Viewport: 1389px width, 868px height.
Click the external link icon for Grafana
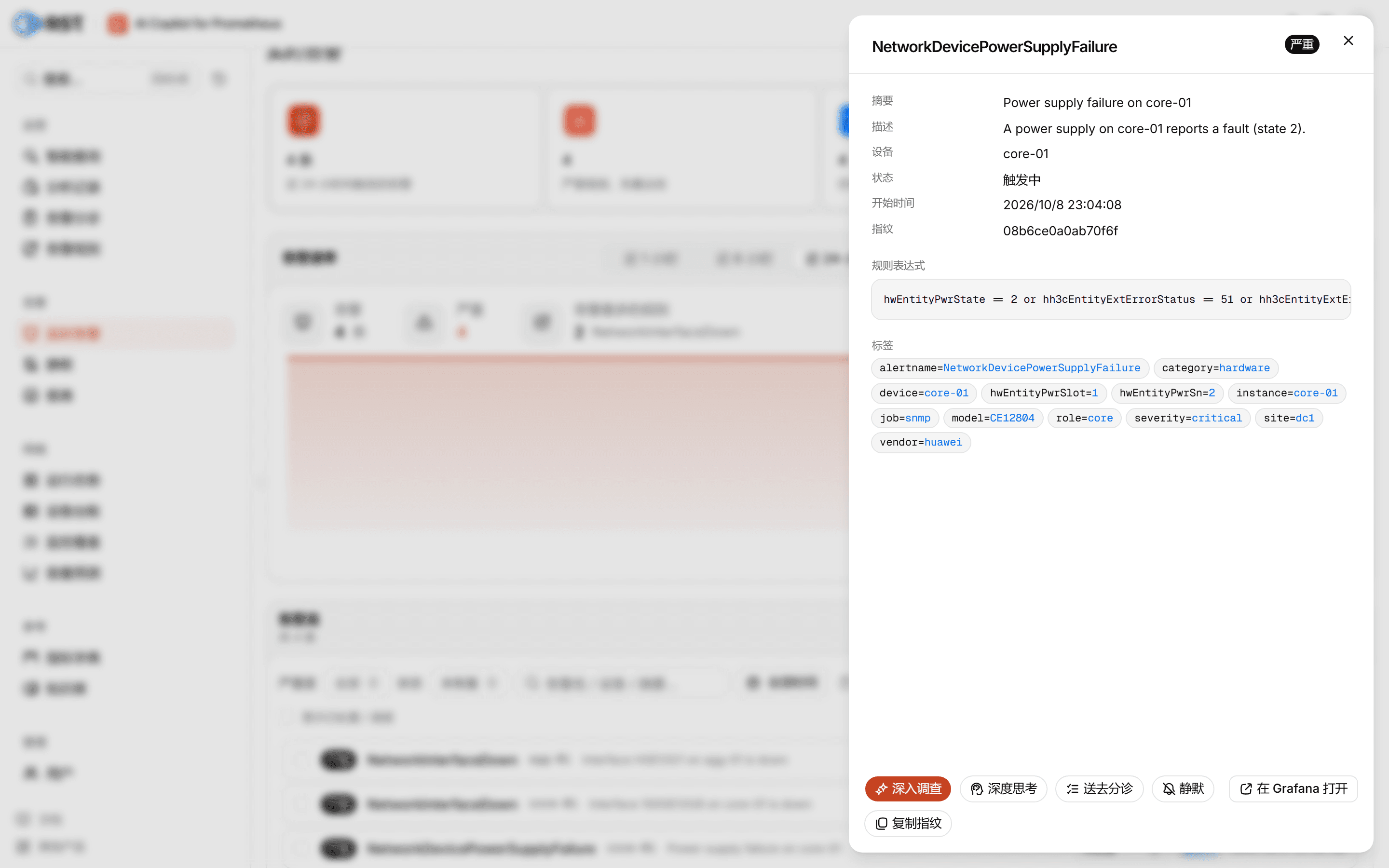click(x=1246, y=789)
